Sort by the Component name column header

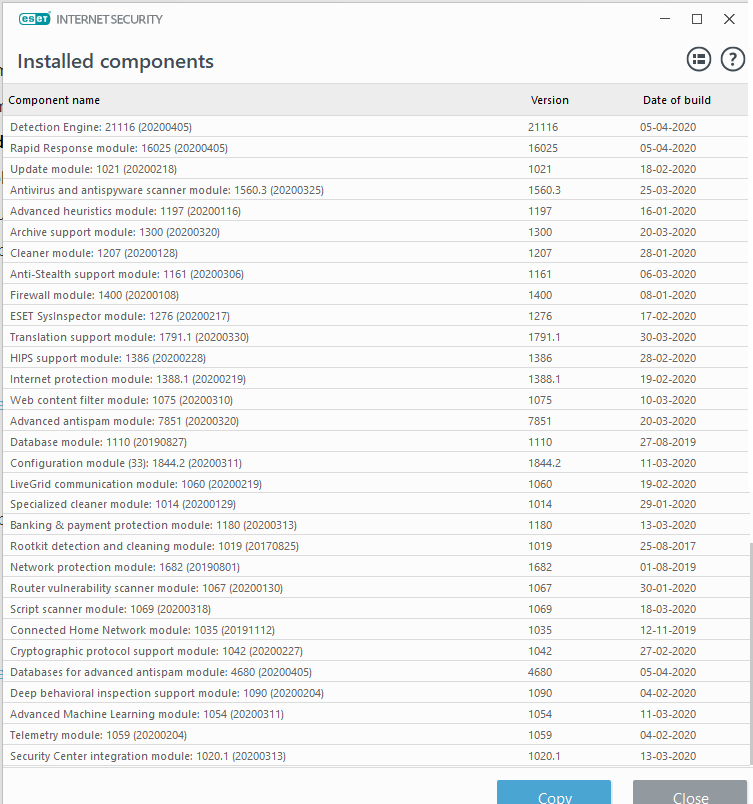click(55, 100)
